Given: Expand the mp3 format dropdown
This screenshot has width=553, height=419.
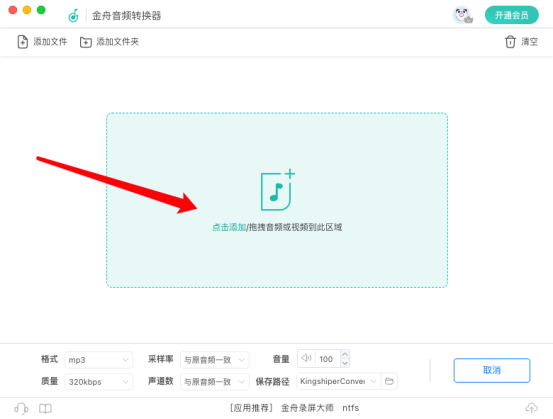Looking at the screenshot, I should [98, 360].
